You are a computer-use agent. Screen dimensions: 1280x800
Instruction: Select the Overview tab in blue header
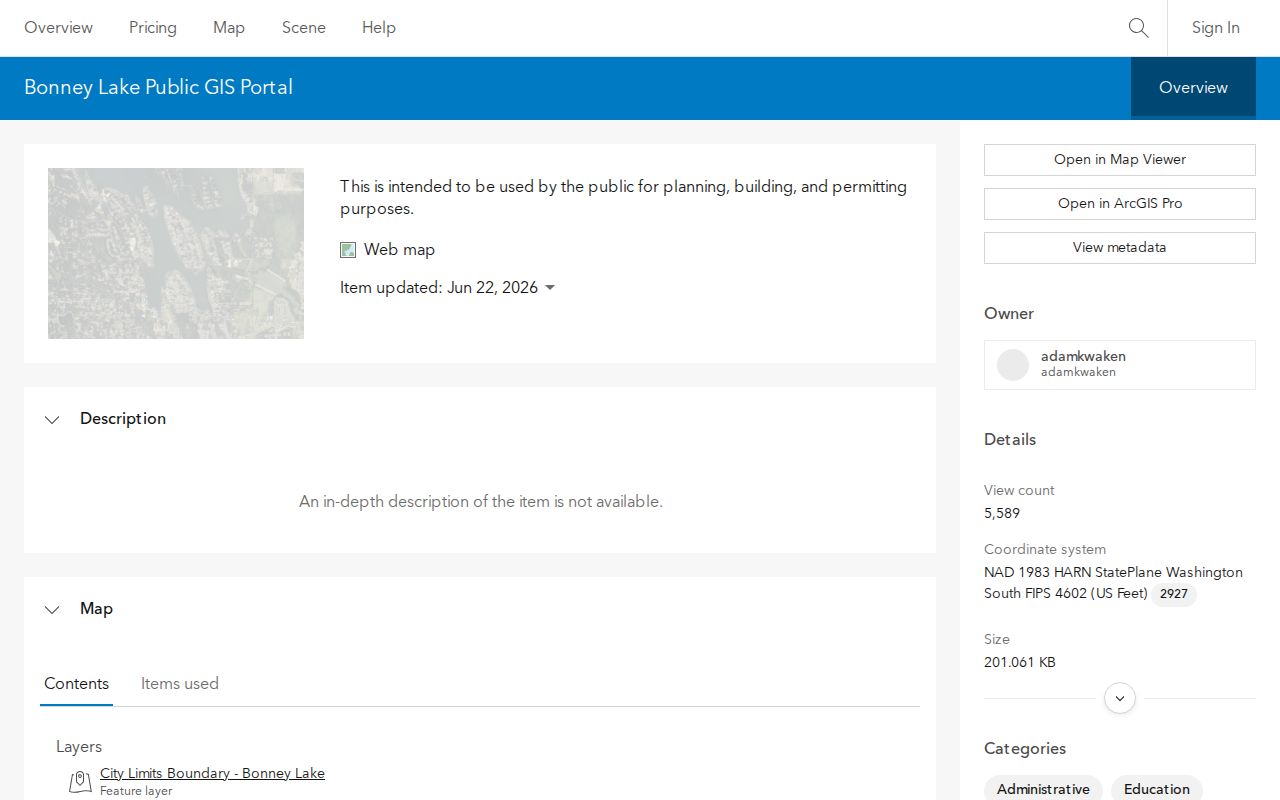click(1193, 88)
